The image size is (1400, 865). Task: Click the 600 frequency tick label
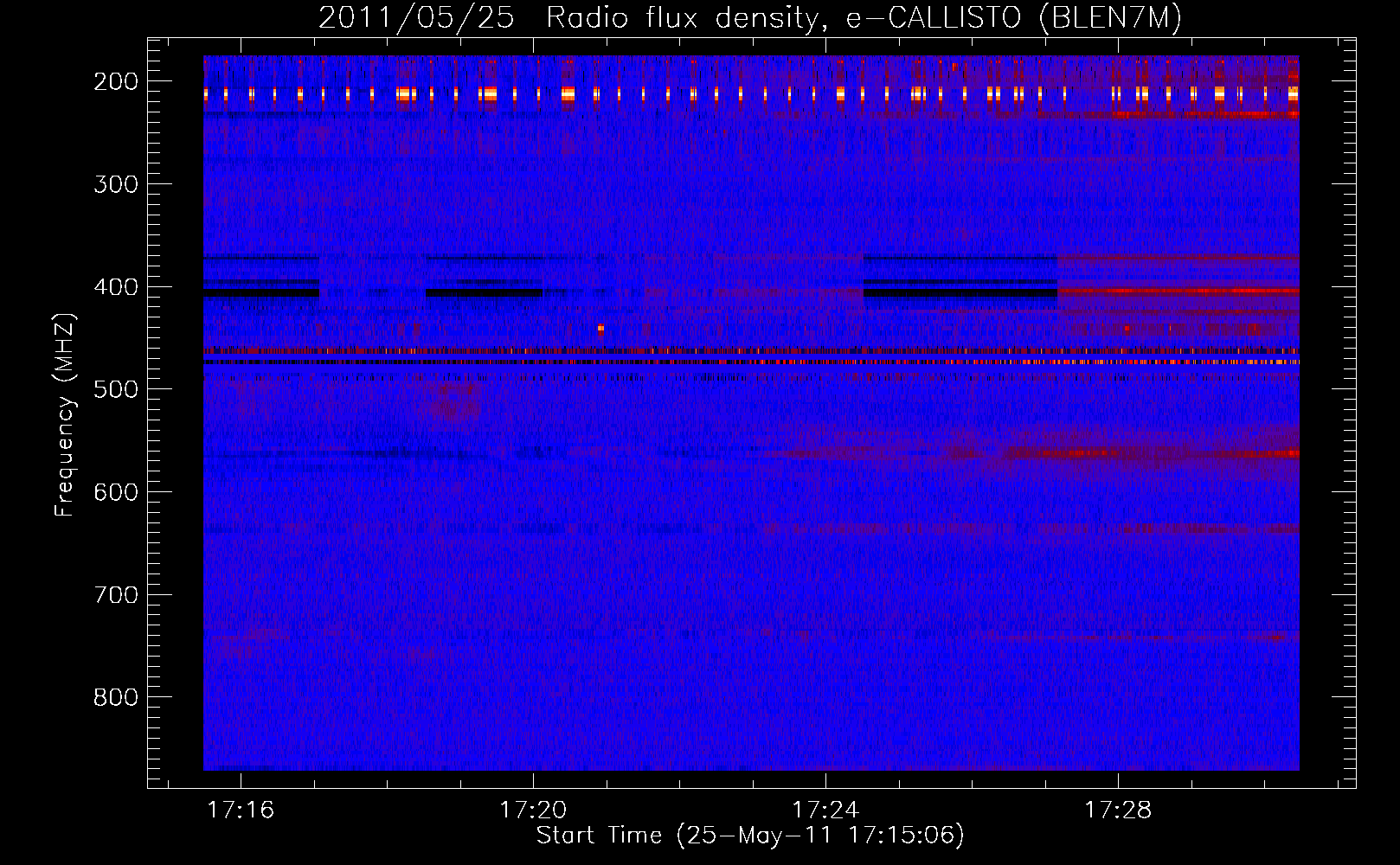click(x=116, y=492)
